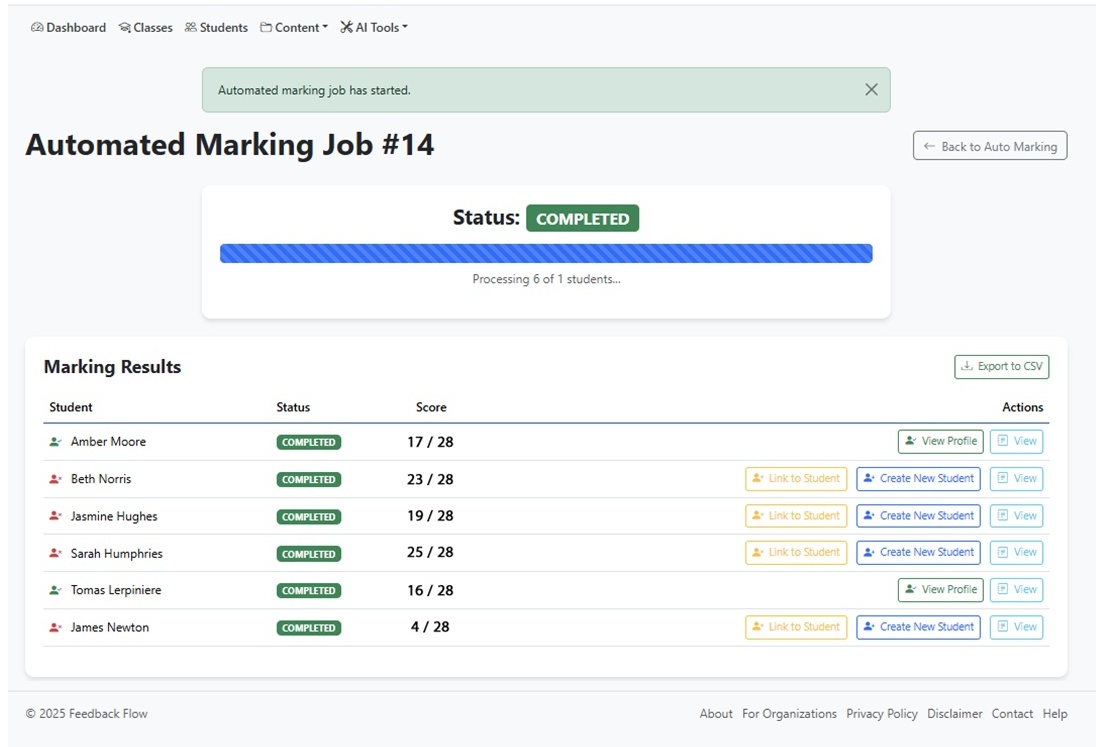Click the Back to Auto Marking button

click(x=989, y=145)
